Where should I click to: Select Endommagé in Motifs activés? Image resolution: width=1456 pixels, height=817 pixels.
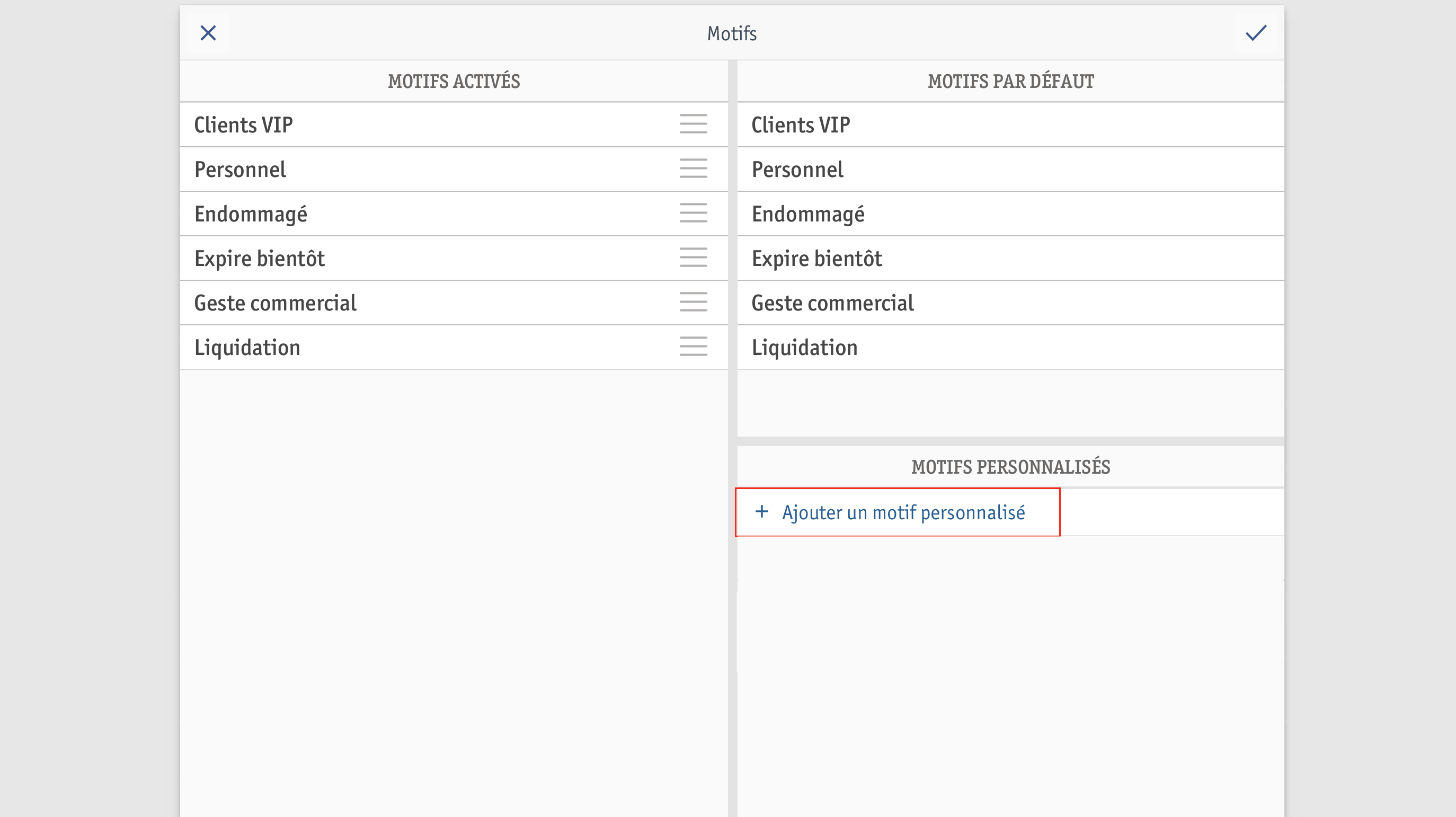(x=454, y=214)
